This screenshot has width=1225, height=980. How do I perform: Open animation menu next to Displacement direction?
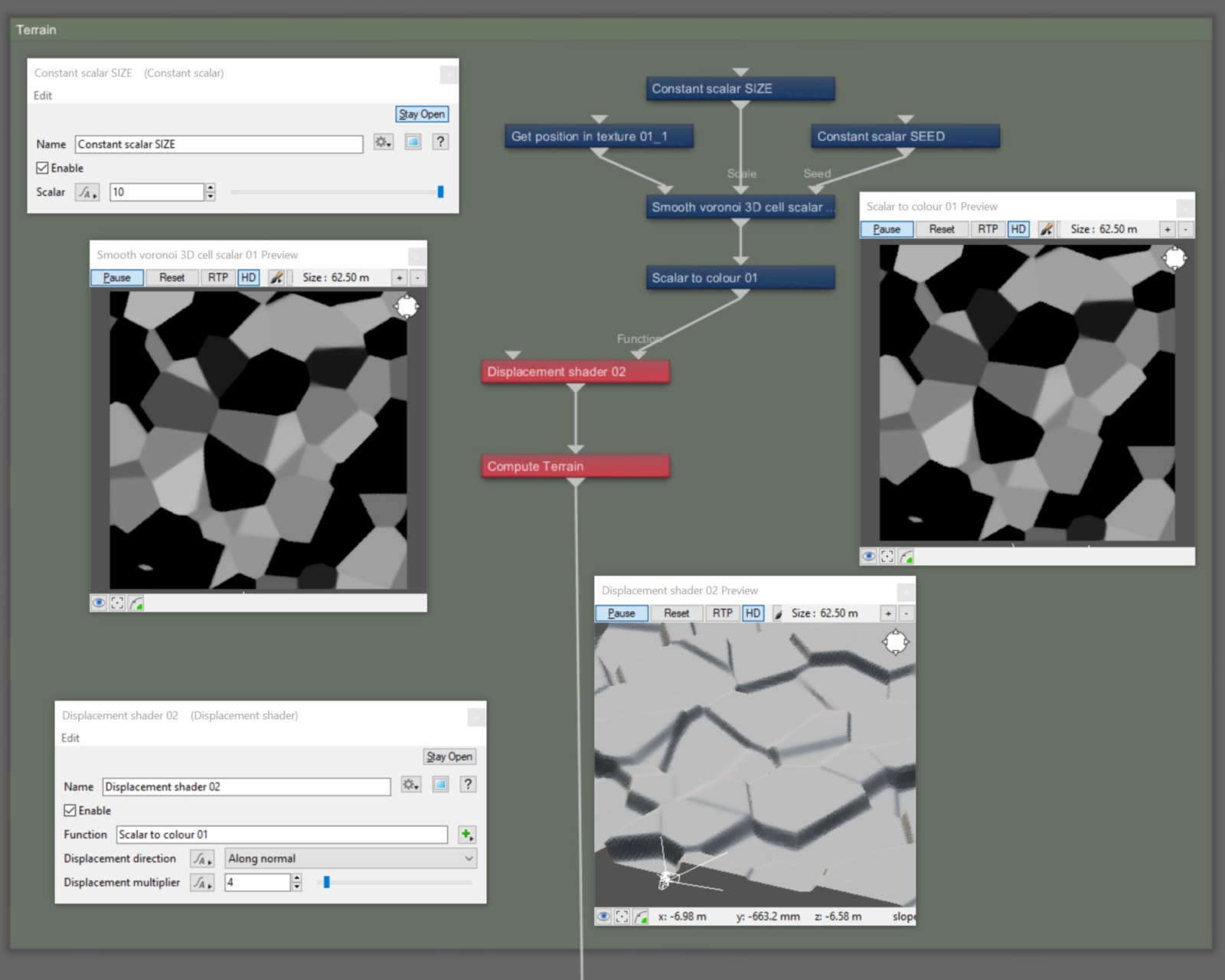click(x=202, y=858)
